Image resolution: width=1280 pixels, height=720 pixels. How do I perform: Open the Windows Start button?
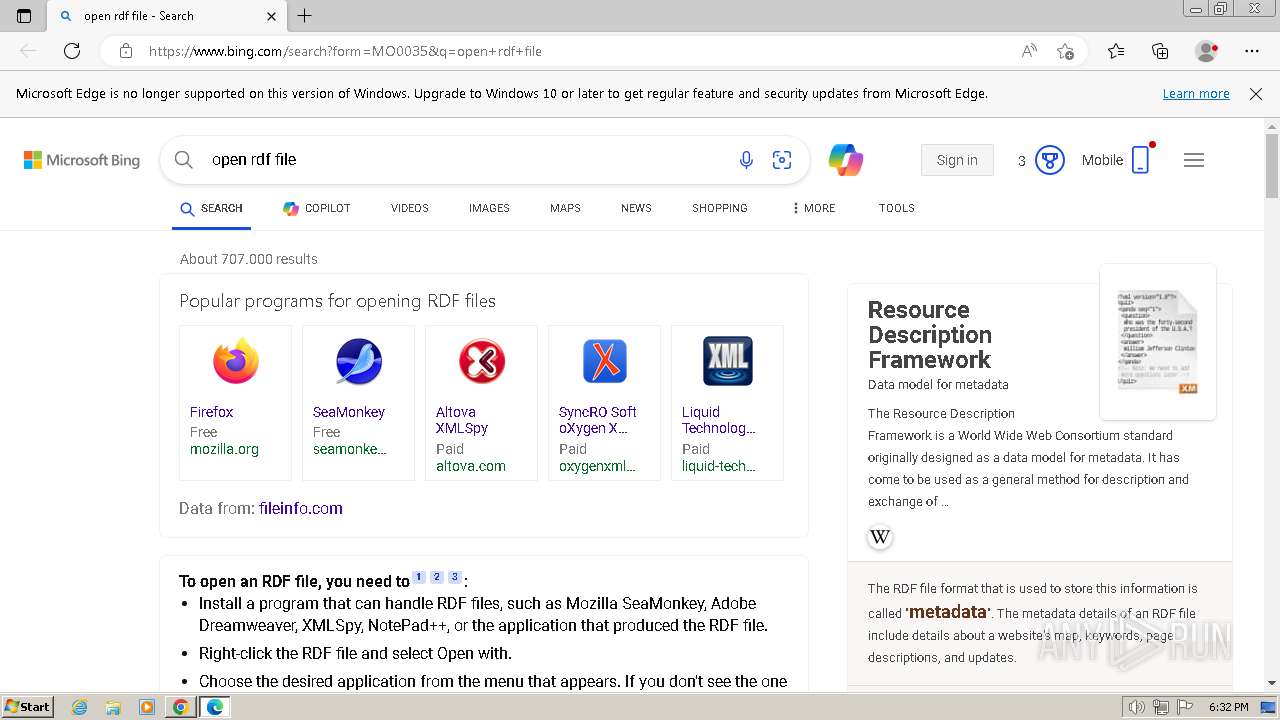28,706
